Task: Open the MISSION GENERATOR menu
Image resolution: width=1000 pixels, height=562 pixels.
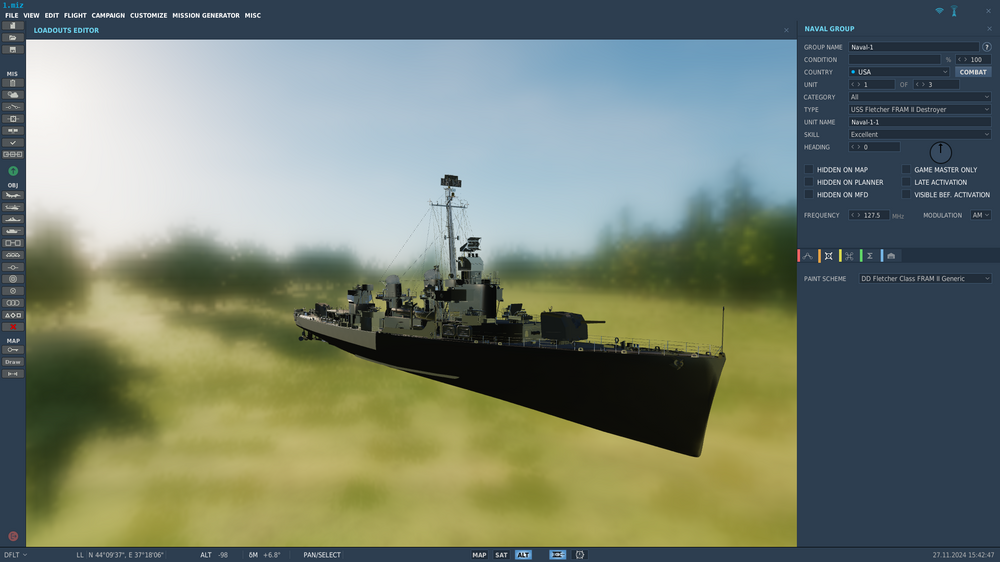Action: click(x=206, y=15)
